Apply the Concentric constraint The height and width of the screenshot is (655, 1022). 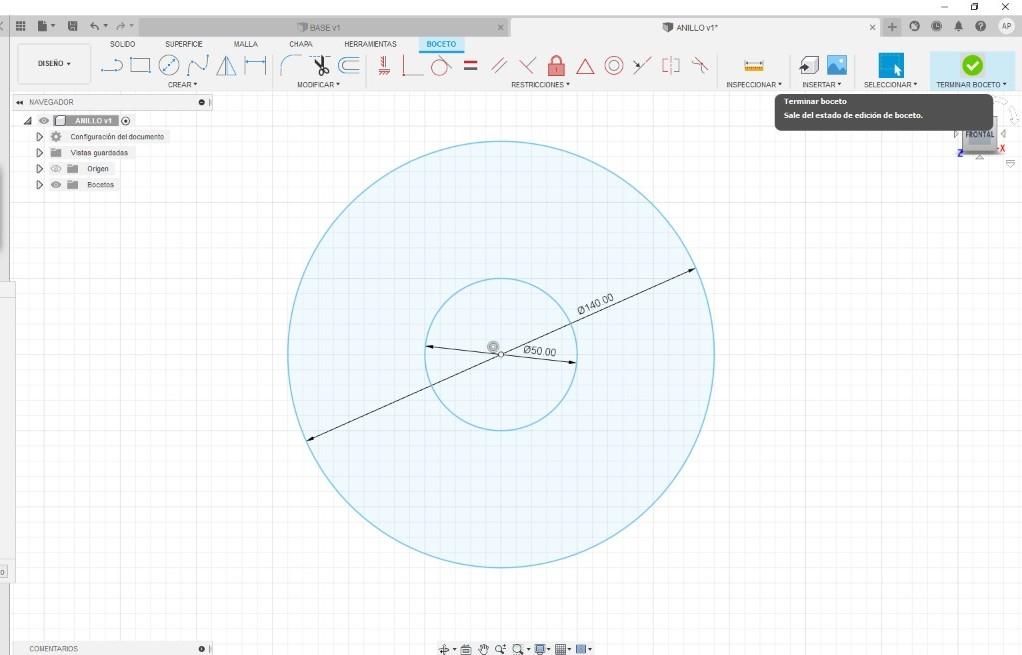(613, 65)
